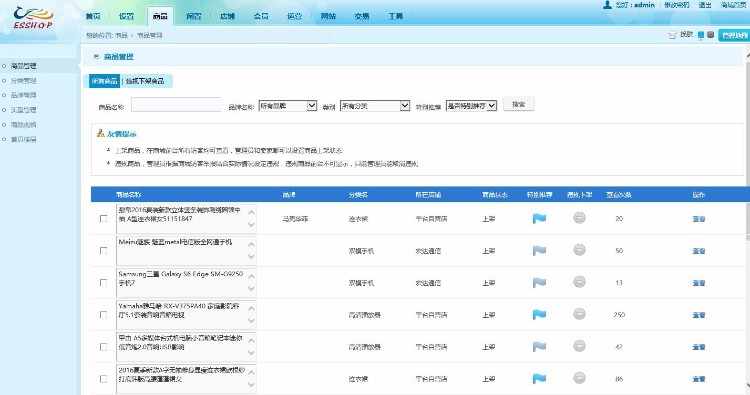The width and height of the screenshot is (750, 395).
Task: Click the gray flag icon in the row with quantity 42
Action: coord(539,347)
